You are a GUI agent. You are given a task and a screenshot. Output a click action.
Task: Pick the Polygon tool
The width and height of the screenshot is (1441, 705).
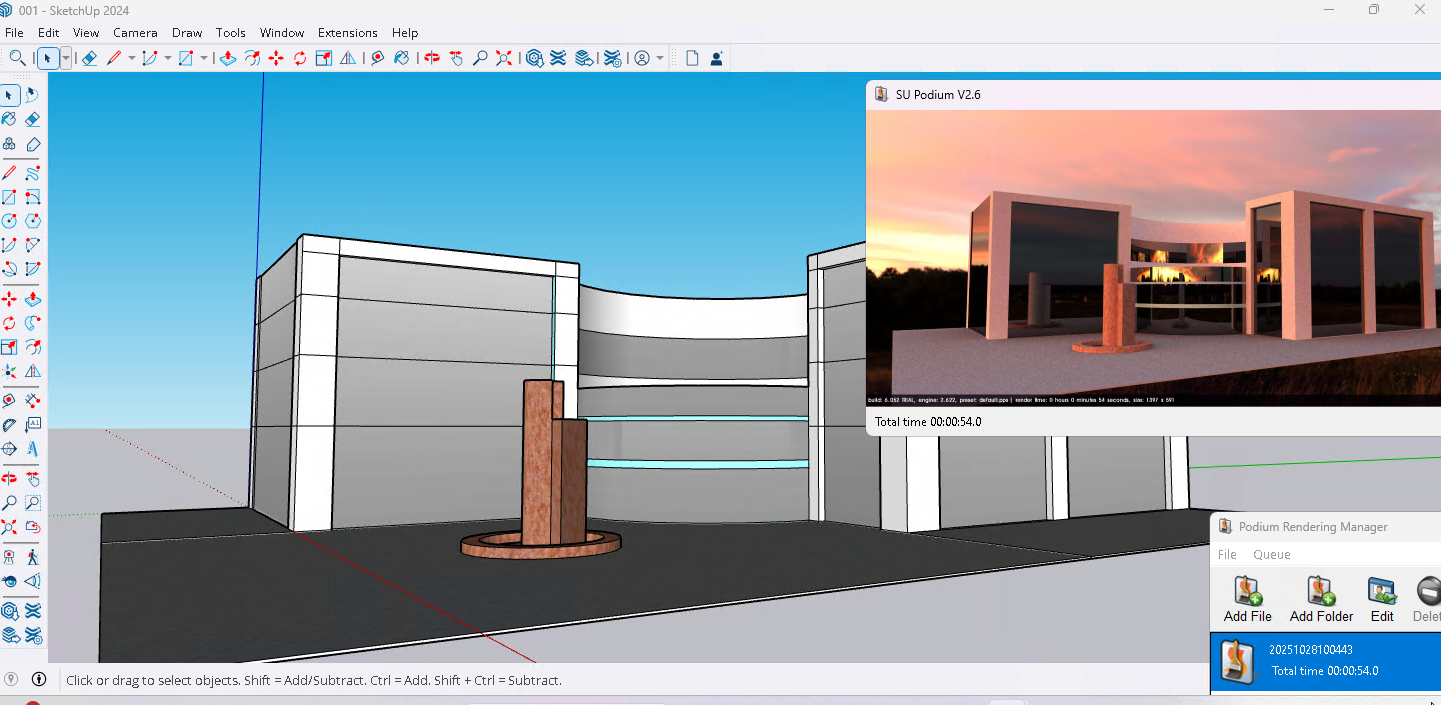(33, 221)
